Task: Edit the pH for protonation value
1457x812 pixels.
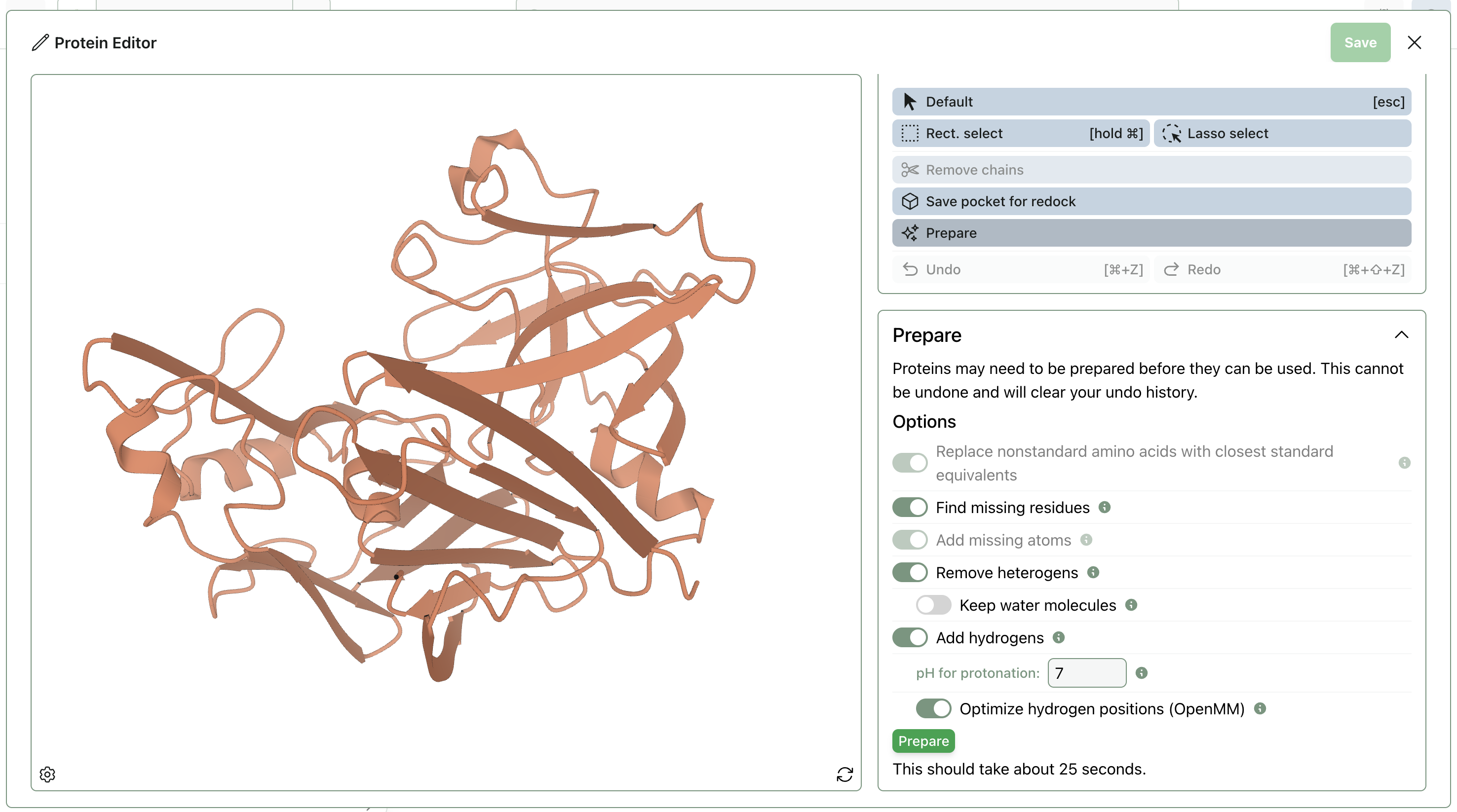Action: (x=1086, y=672)
